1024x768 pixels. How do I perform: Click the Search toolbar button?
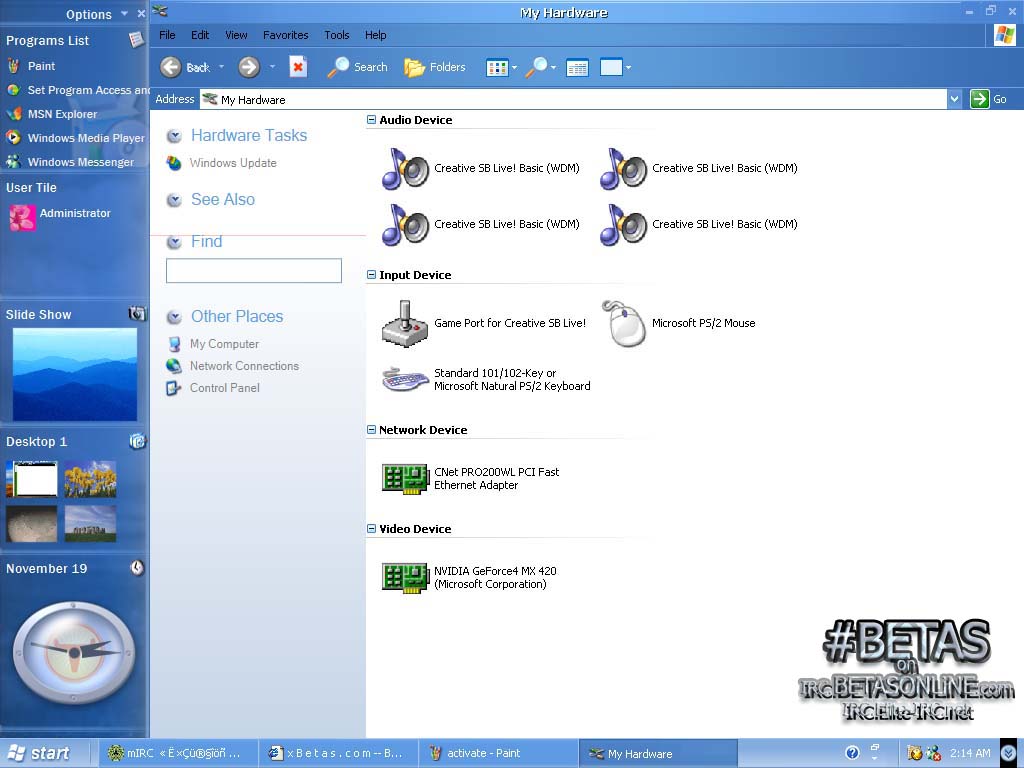click(357, 67)
